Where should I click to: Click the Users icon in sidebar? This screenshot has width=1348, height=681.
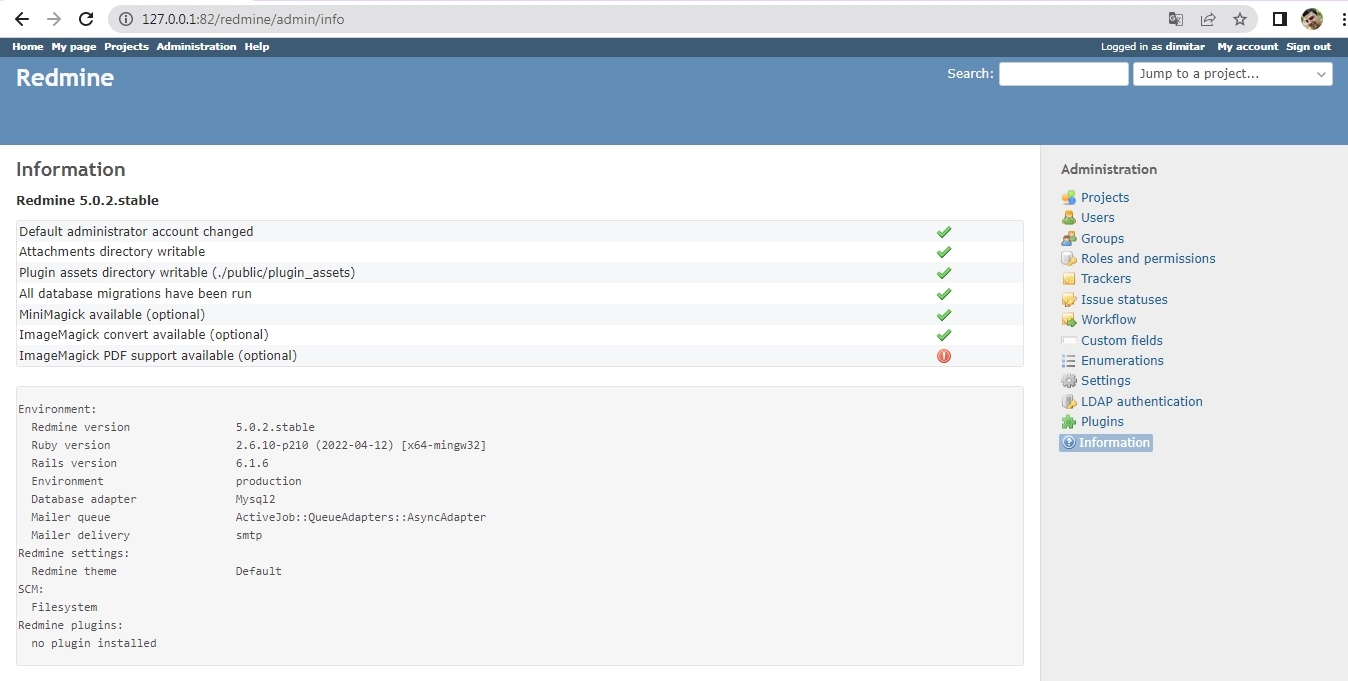[x=1069, y=218]
